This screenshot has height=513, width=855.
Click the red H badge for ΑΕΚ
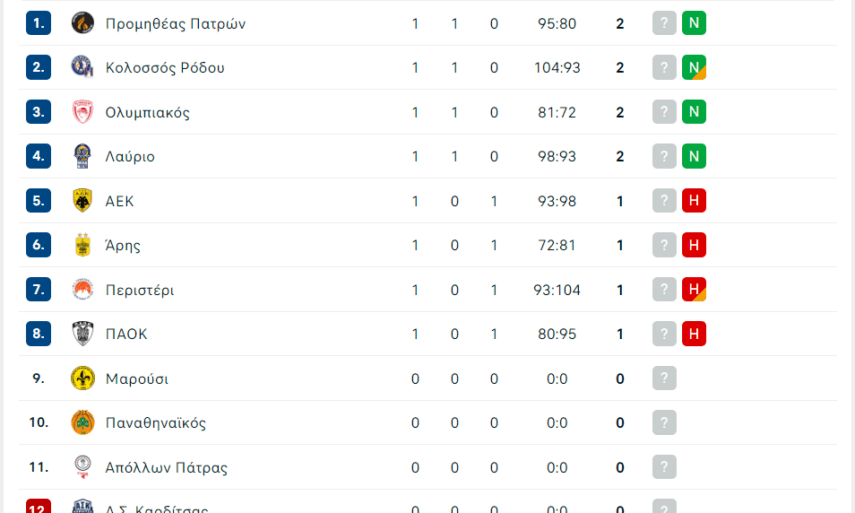tap(694, 201)
